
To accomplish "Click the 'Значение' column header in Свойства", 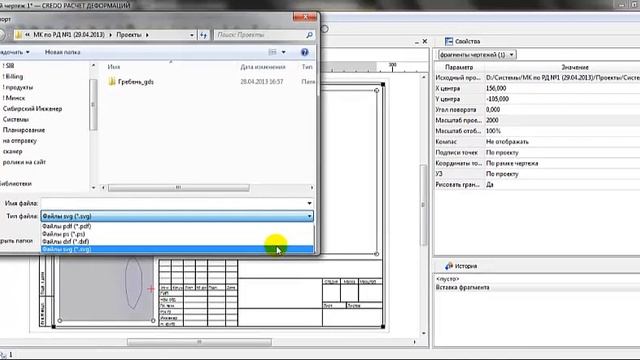I will (575, 67).
